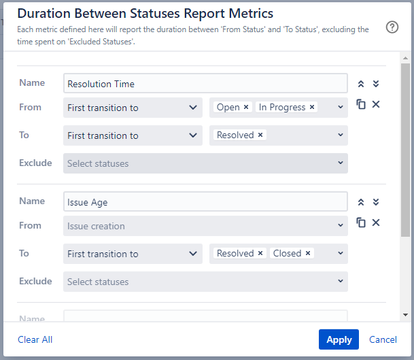The image size is (414, 360).
Task: Move Resolution Time metric up
Action: (361, 84)
